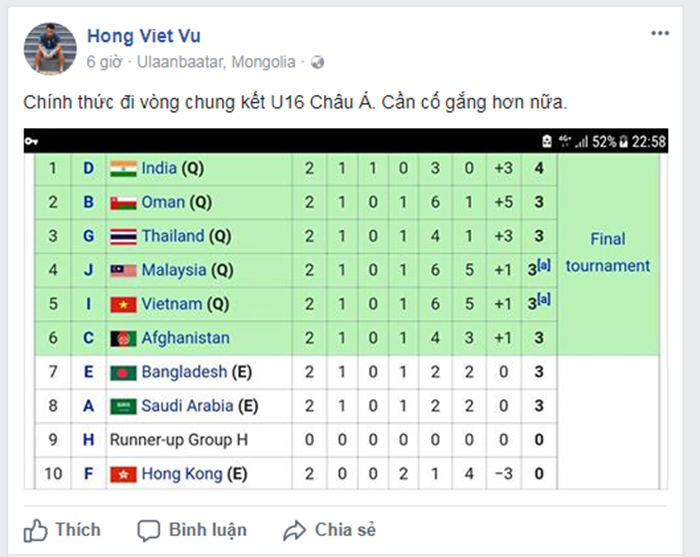Click the globe privacy icon beside the location
The image size is (700, 557).
pos(318,62)
